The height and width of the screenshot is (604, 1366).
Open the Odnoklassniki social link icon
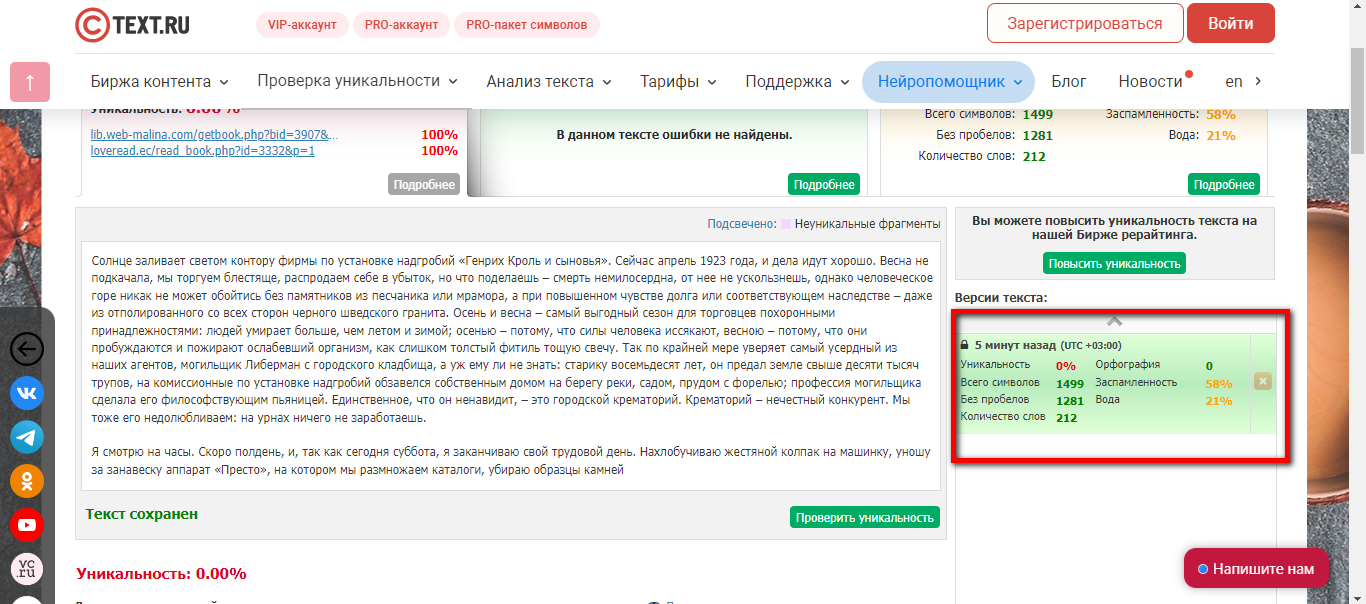pos(27,481)
